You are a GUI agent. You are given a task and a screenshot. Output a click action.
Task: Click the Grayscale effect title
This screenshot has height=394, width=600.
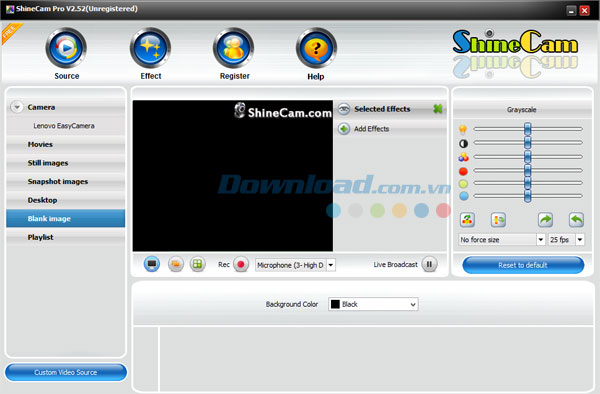tap(522, 110)
